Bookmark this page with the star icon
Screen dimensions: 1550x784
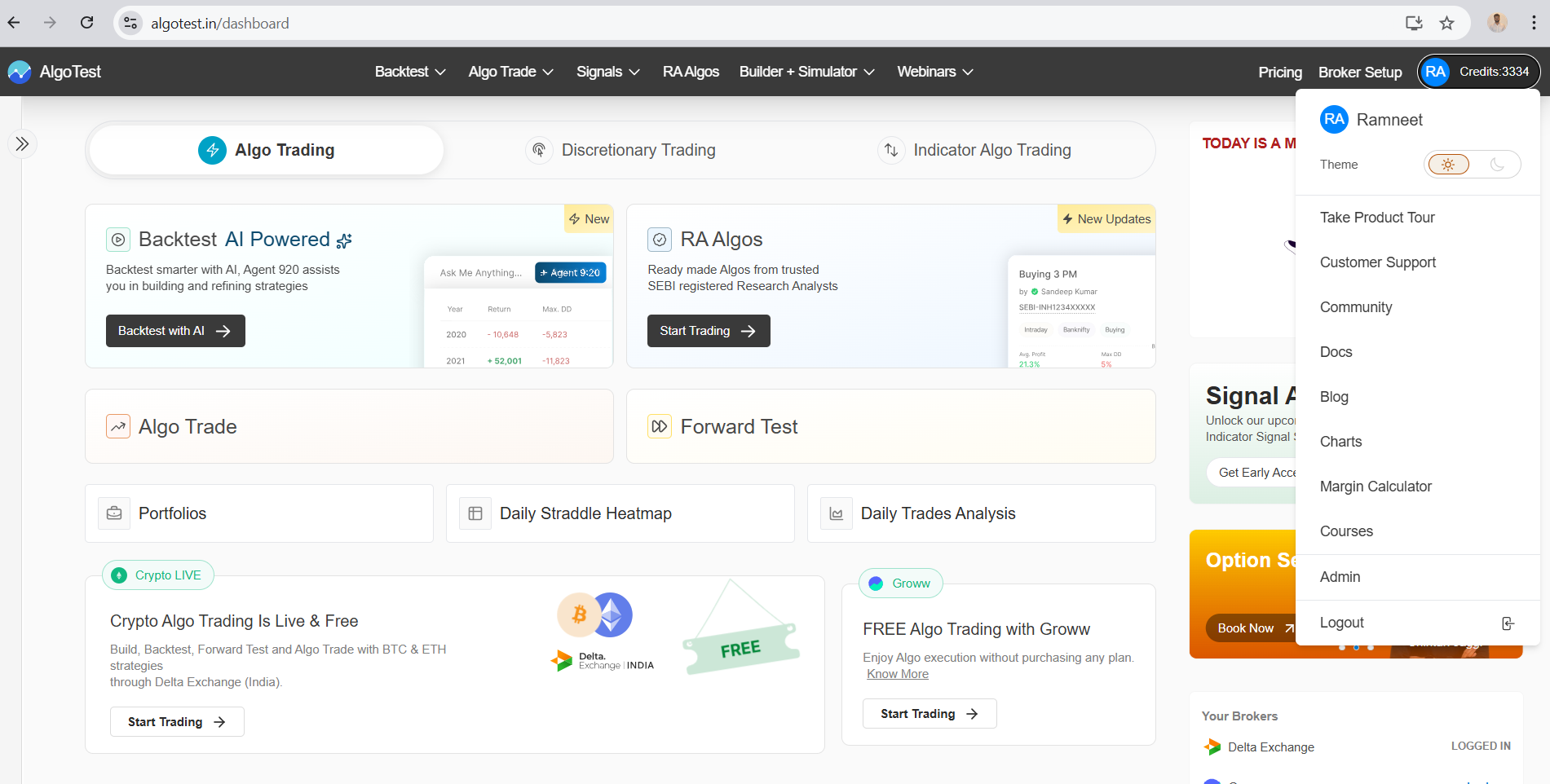(x=1446, y=23)
